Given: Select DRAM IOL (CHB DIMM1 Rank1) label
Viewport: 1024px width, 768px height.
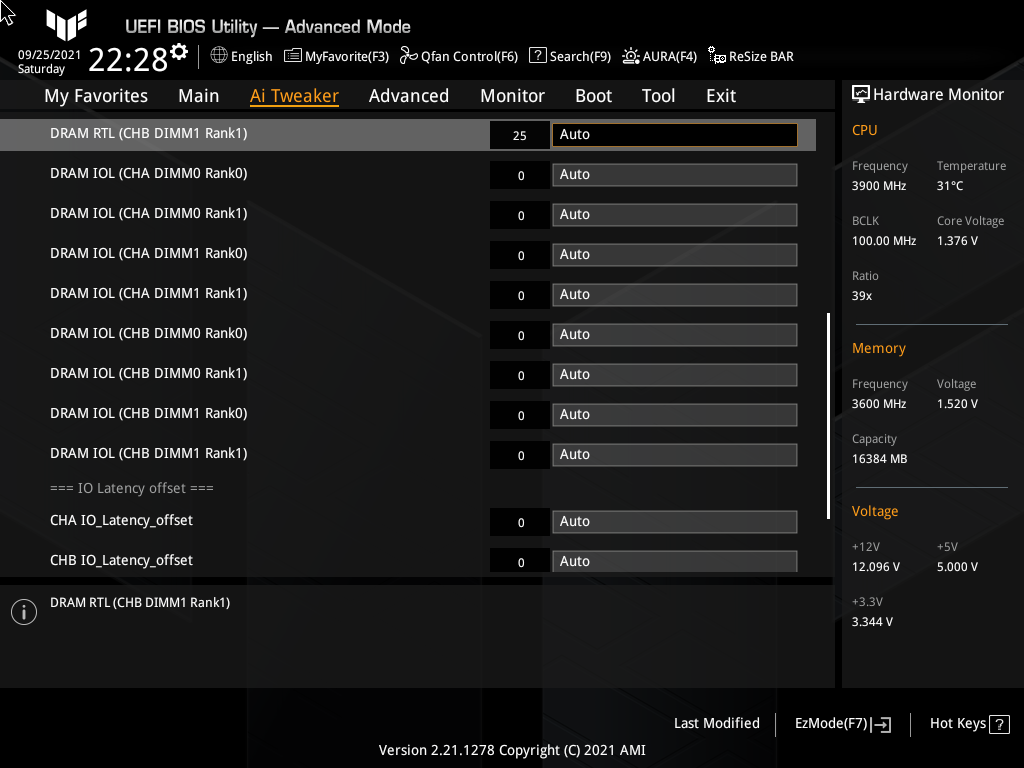Looking at the screenshot, I should 148,453.
